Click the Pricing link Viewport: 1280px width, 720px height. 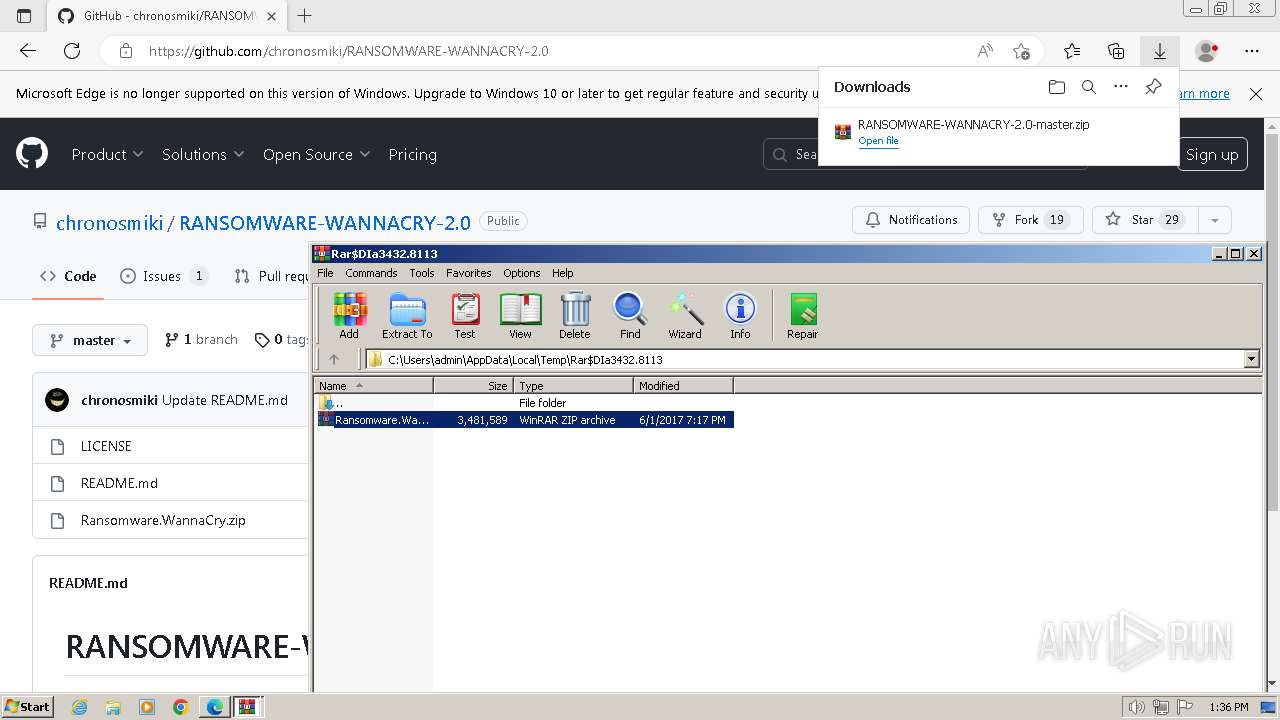coord(412,154)
